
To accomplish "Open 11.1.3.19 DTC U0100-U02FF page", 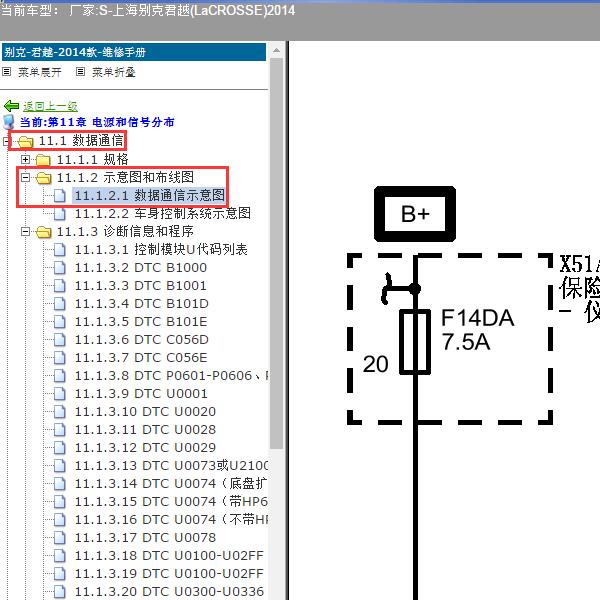I will point(169,573).
